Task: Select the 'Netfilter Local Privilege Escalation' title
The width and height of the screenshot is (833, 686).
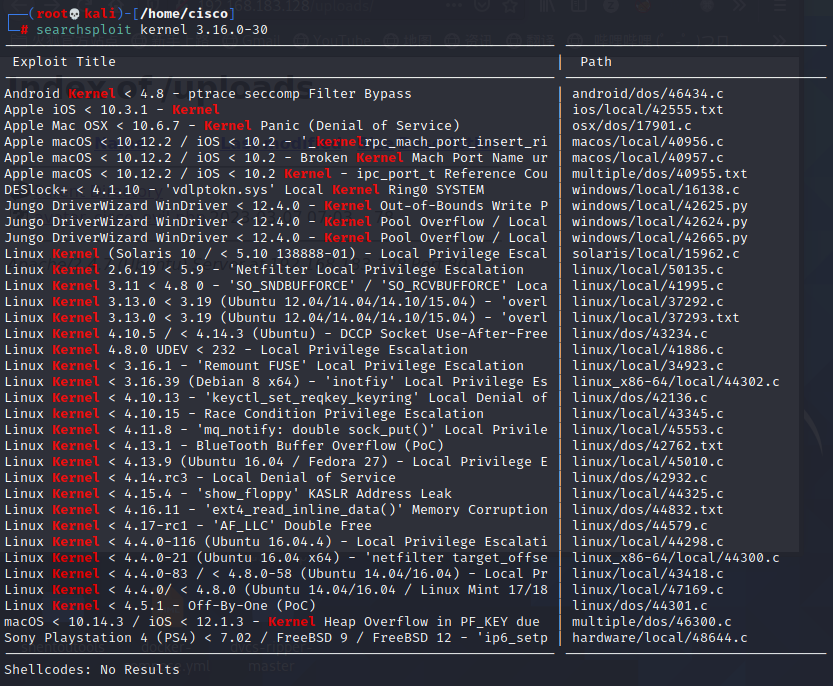Action: click(264, 269)
